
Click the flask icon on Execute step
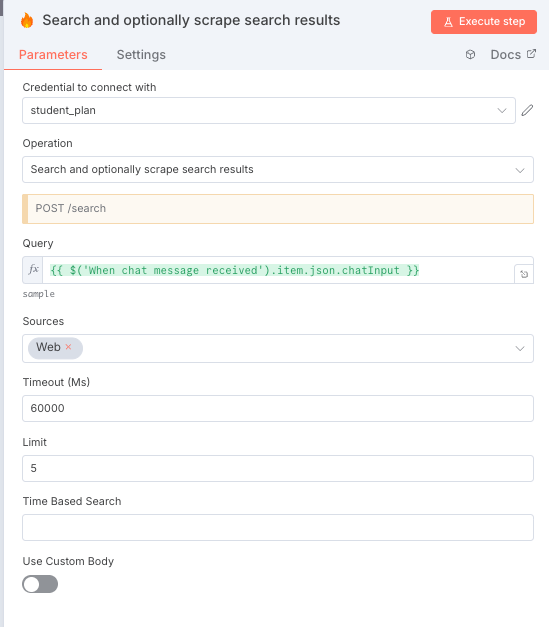[x=448, y=22]
